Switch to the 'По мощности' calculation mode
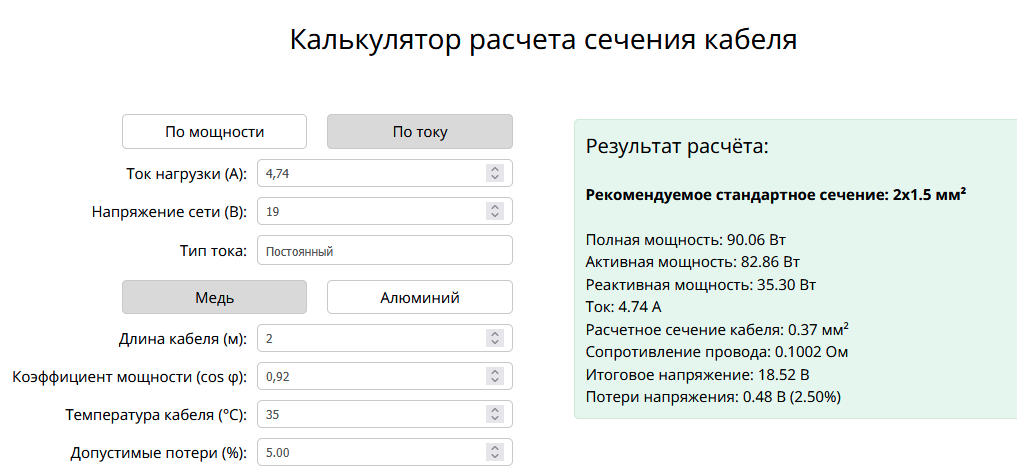Image resolution: width=1017 pixels, height=475 pixels. click(214, 131)
